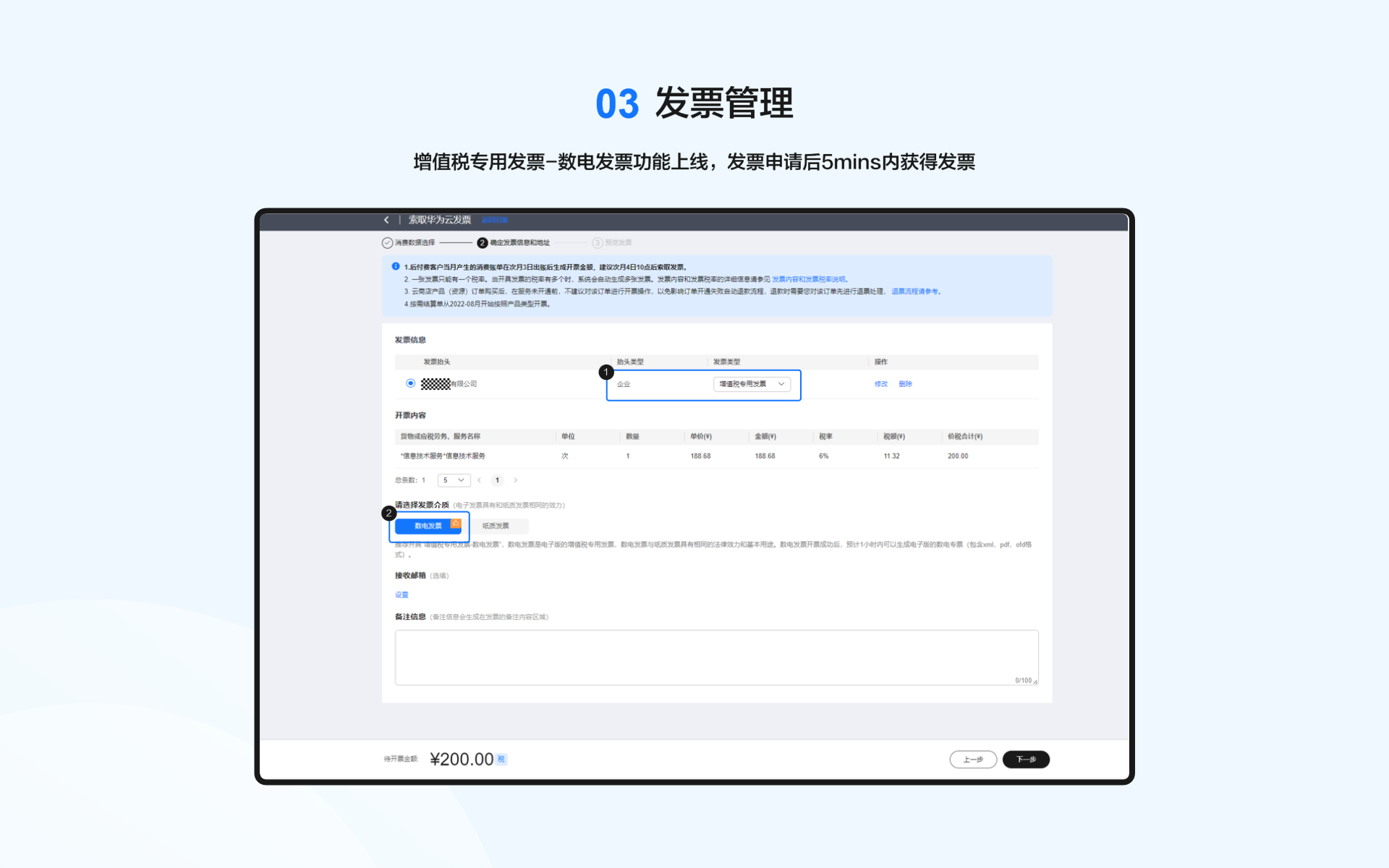Select 数电发票 as invoice medium

(428, 526)
